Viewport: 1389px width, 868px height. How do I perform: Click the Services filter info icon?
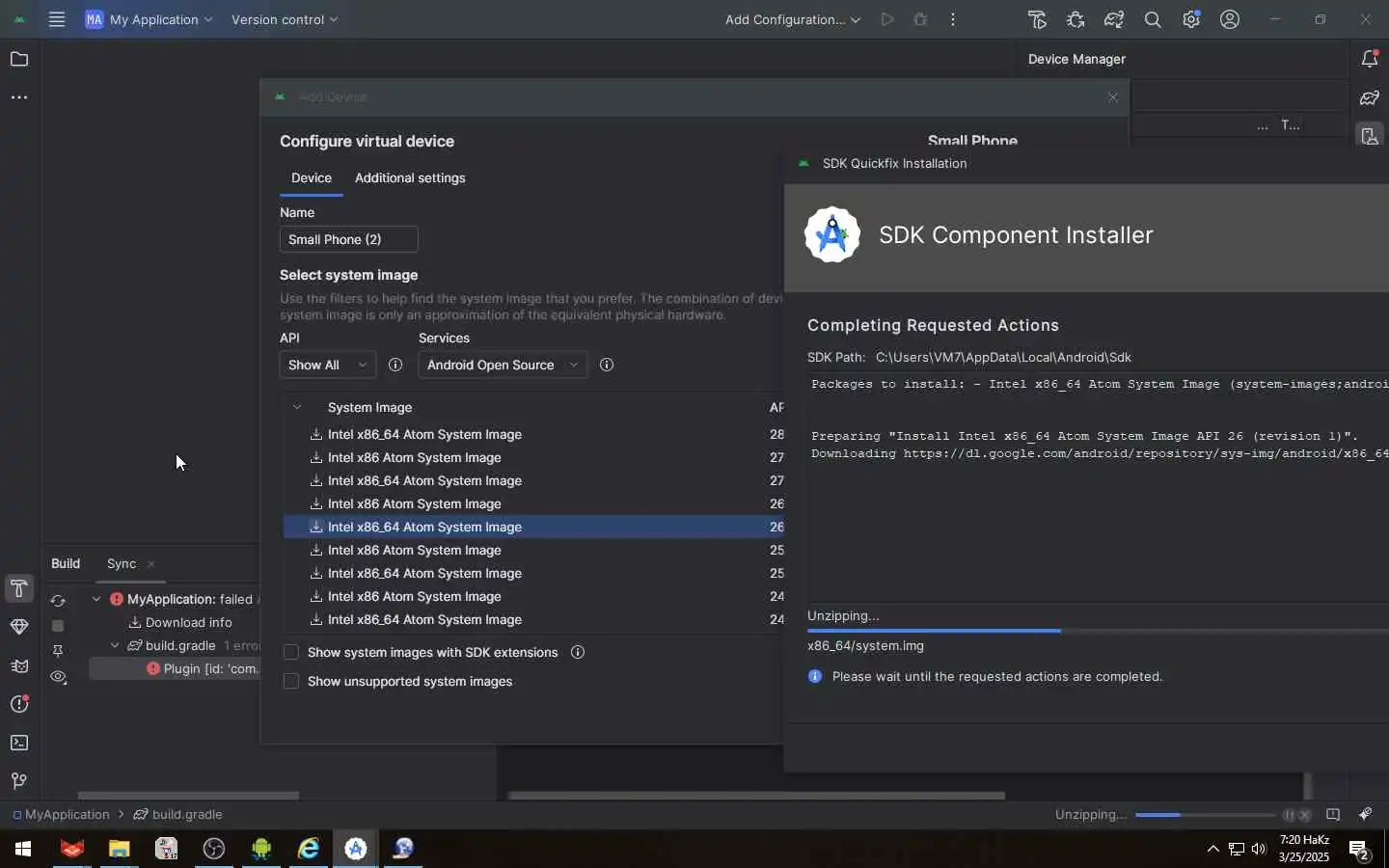coord(607,365)
